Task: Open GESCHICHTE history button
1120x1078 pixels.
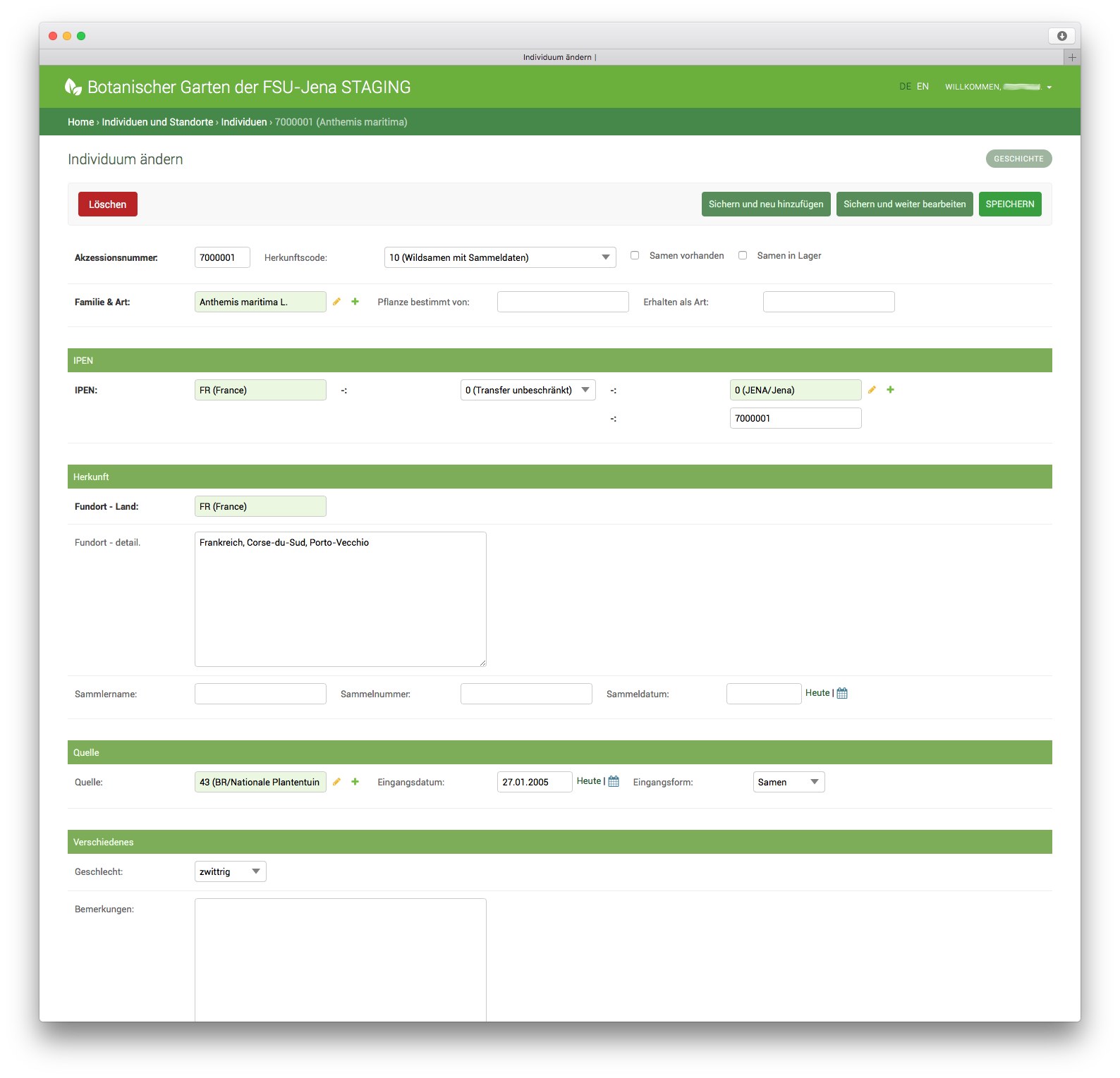Action: (x=1018, y=159)
